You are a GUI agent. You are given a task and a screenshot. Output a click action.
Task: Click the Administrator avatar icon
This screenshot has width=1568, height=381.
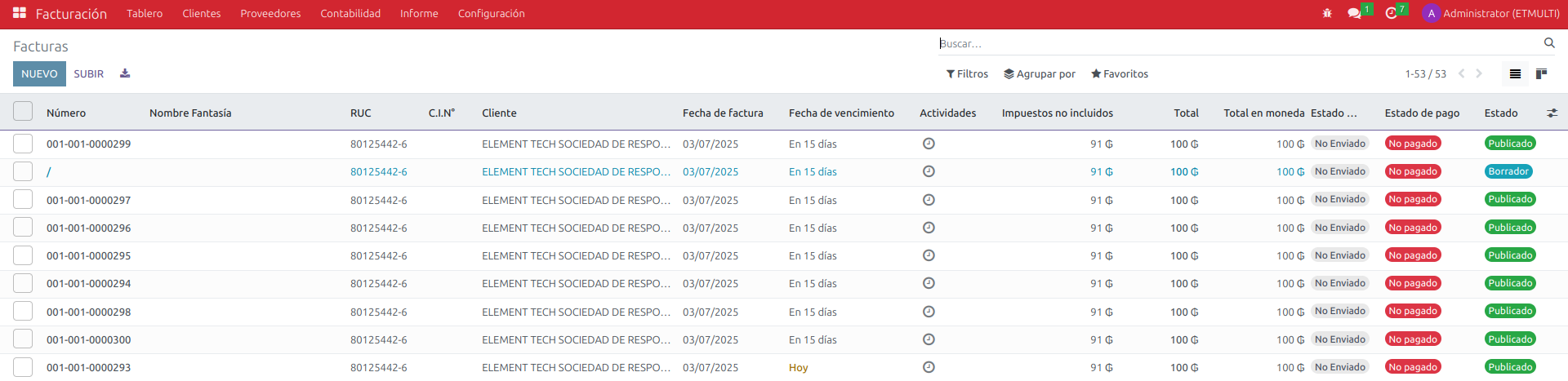(x=1431, y=13)
